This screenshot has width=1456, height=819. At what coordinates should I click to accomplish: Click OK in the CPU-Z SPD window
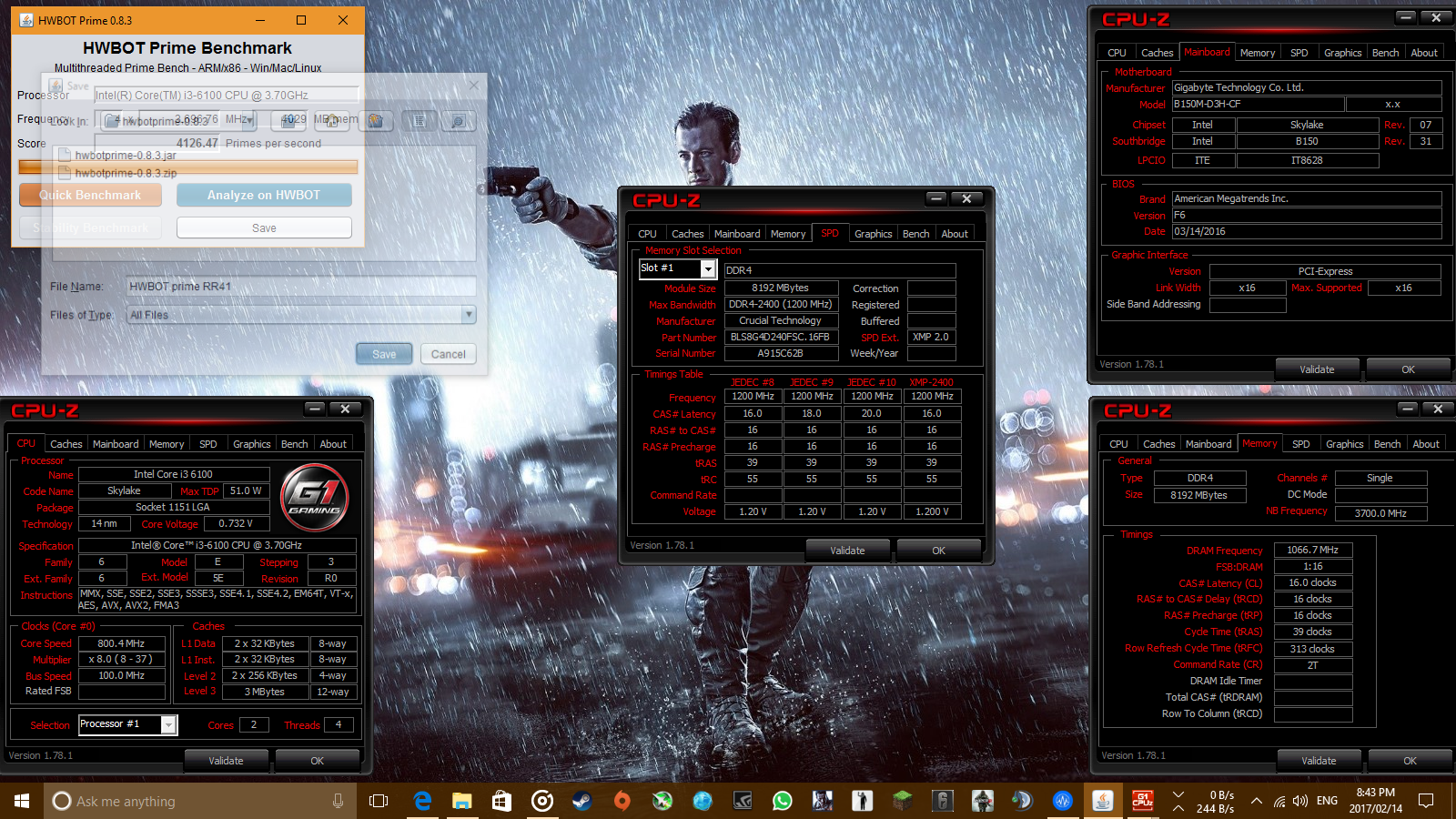[x=938, y=551]
